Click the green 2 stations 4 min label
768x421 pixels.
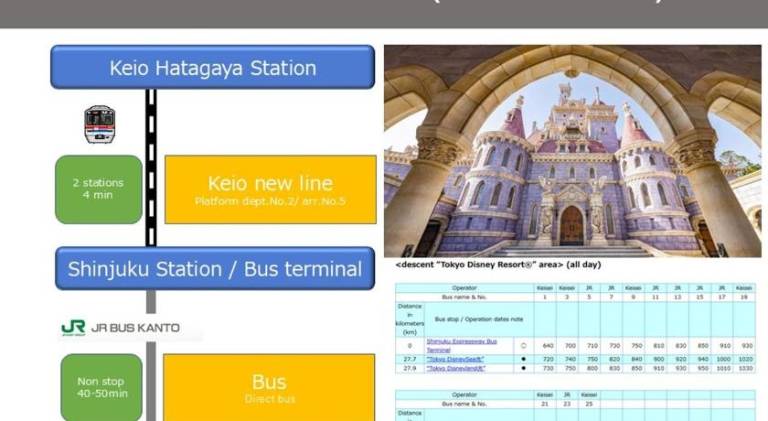click(x=98, y=189)
